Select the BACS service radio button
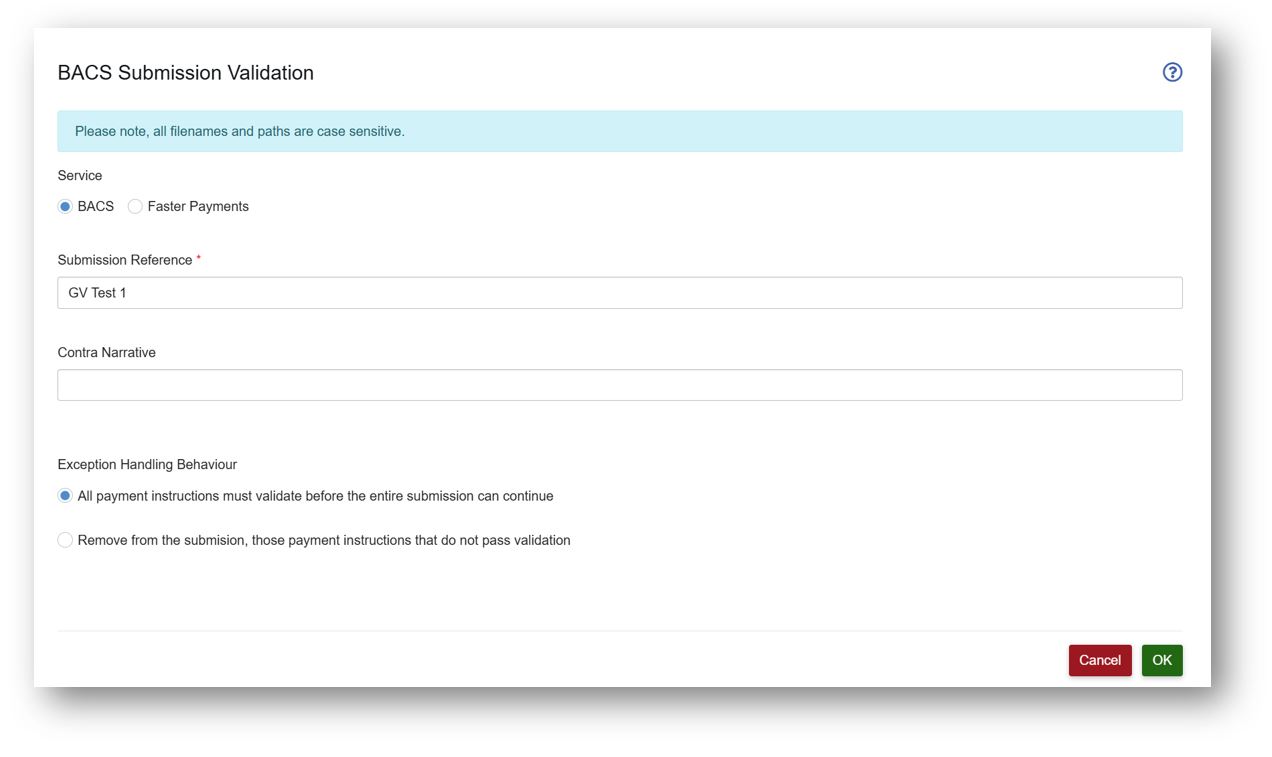The image size is (1272, 757). (65, 206)
